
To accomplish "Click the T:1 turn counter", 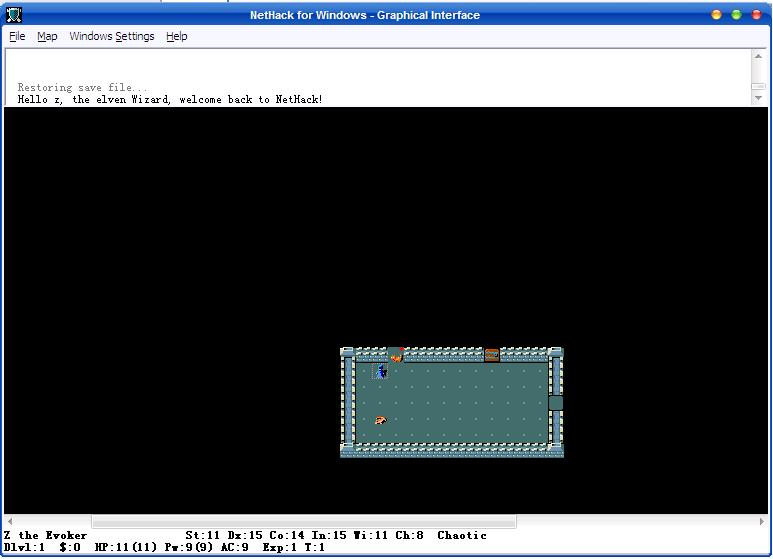I will pyautogui.click(x=315, y=547).
